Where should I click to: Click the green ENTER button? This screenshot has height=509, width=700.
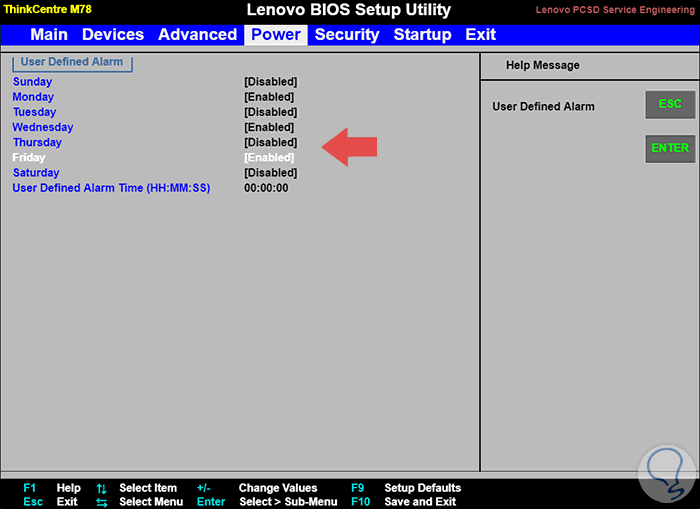click(670, 148)
